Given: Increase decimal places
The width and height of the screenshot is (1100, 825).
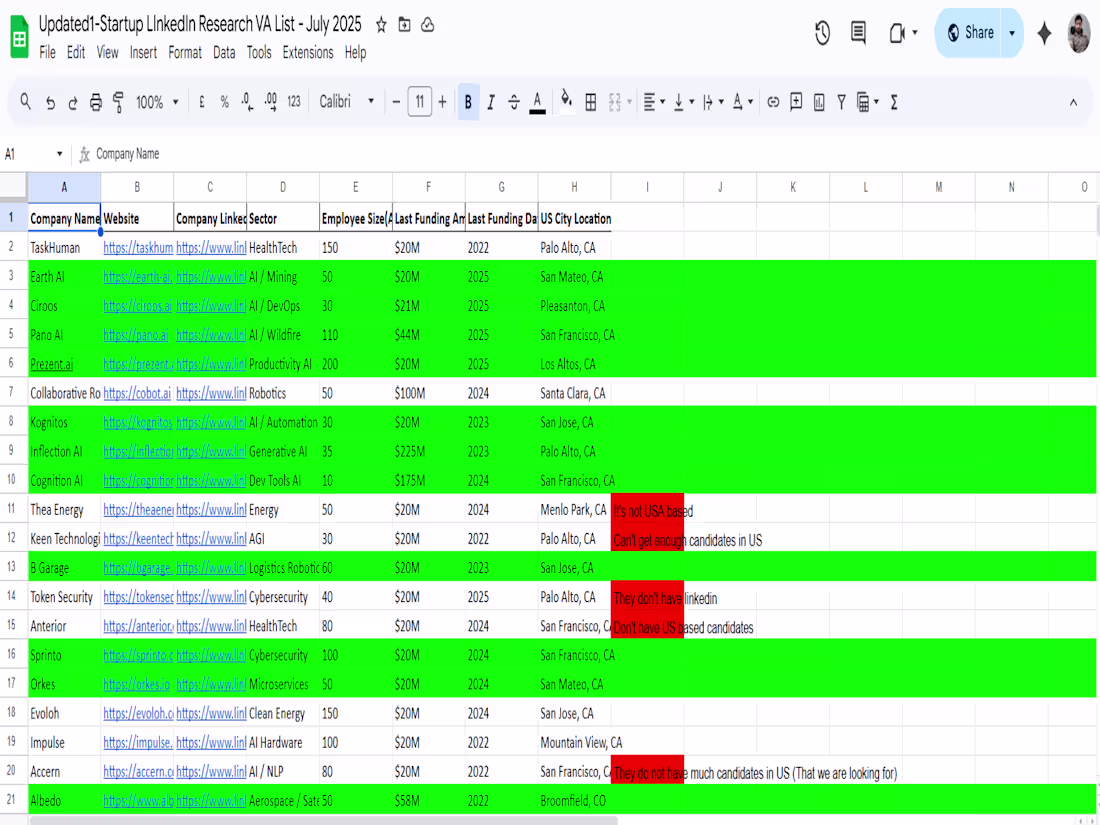Looking at the screenshot, I should pos(271,102).
